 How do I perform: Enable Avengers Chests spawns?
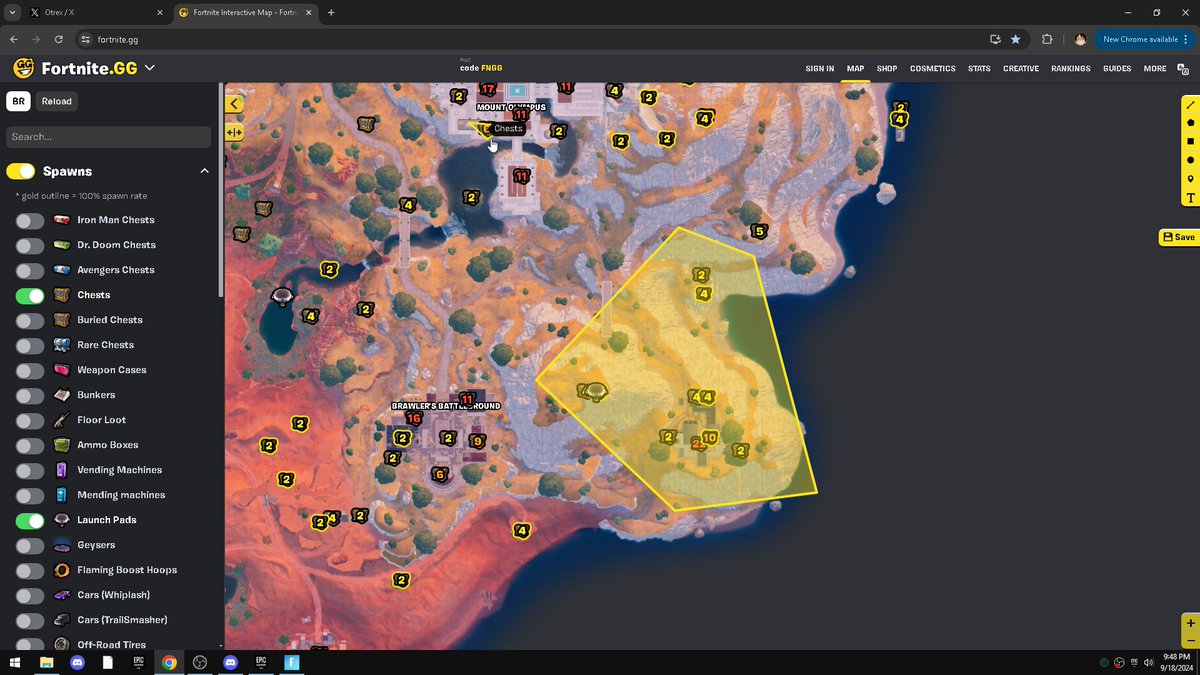(x=30, y=270)
